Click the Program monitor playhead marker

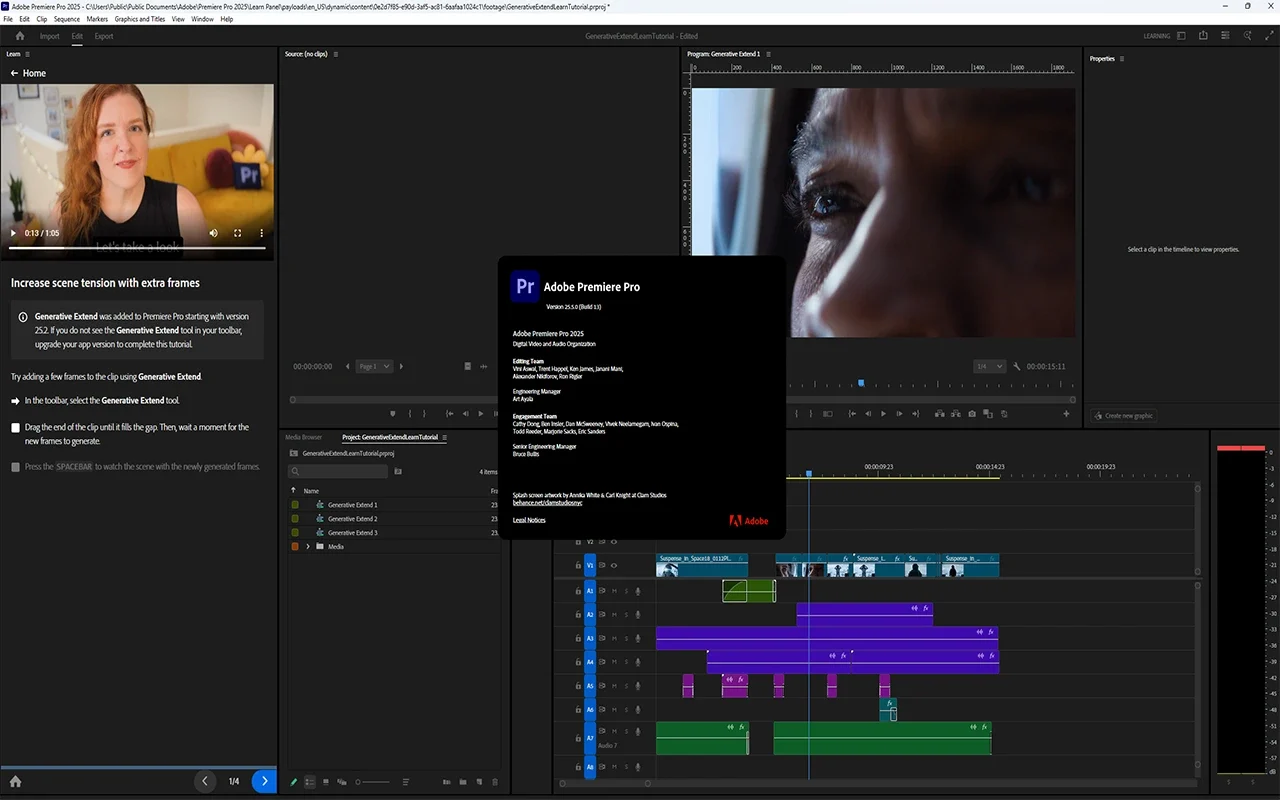(861, 383)
